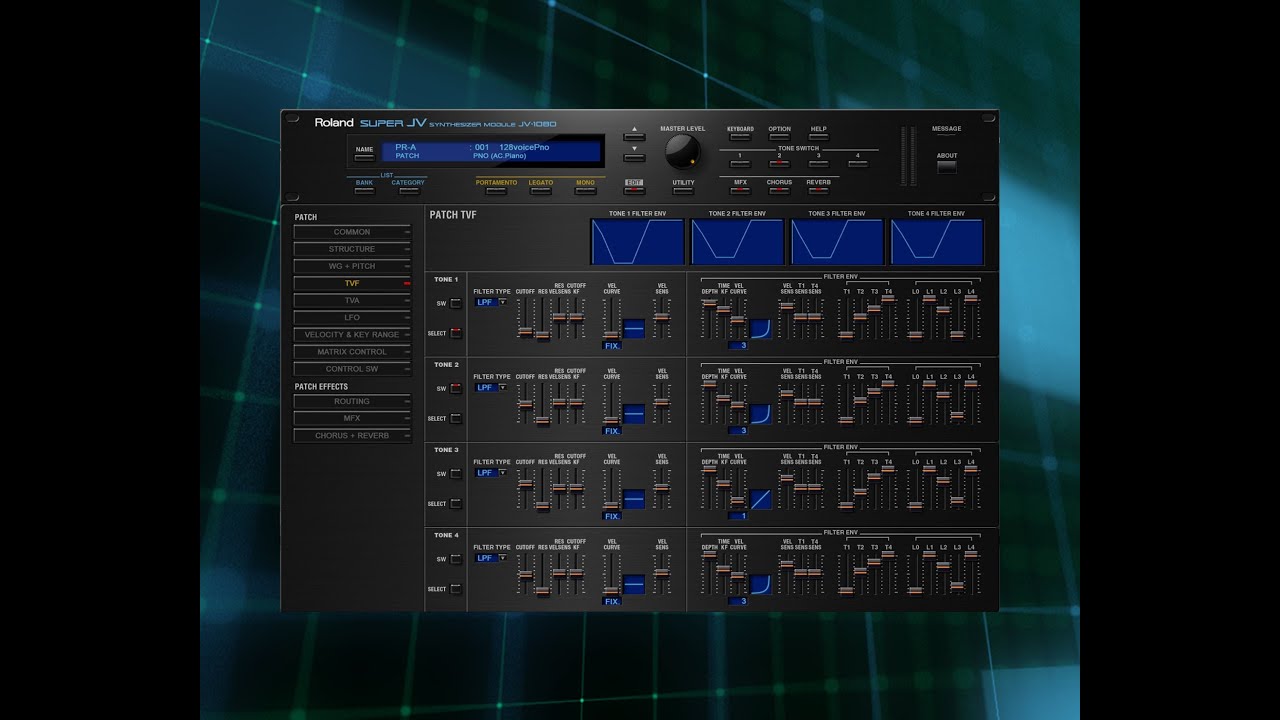Open the COMMON patch page
Image resolution: width=1280 pixels, height=720 pixels.
point(352,232)
